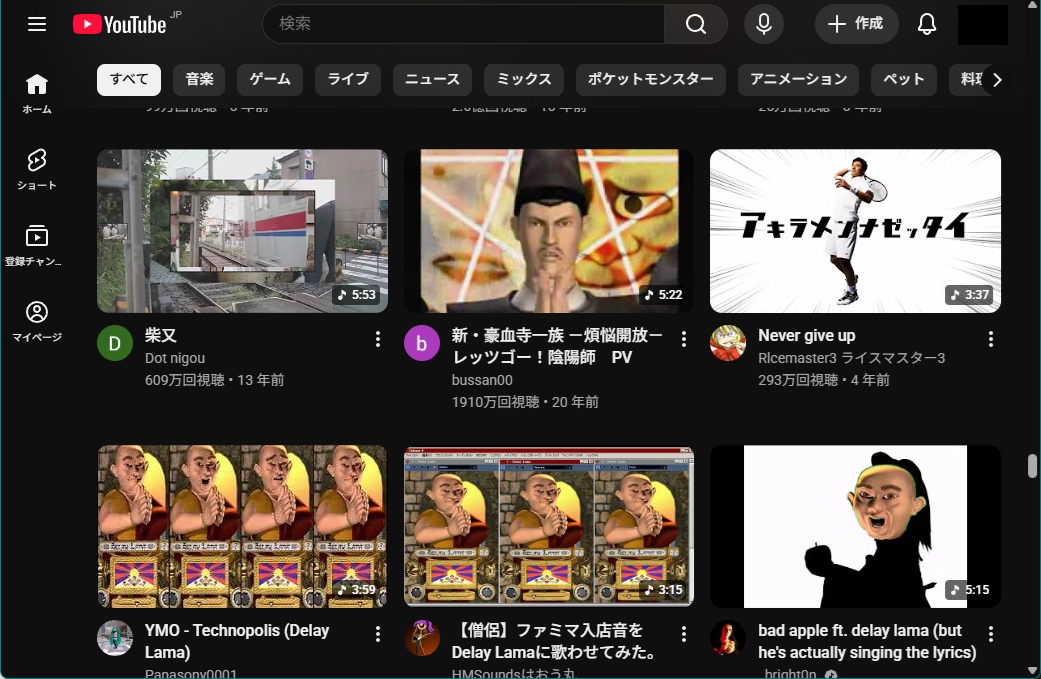Open HMSounds channel avatar

click(422, 638)
